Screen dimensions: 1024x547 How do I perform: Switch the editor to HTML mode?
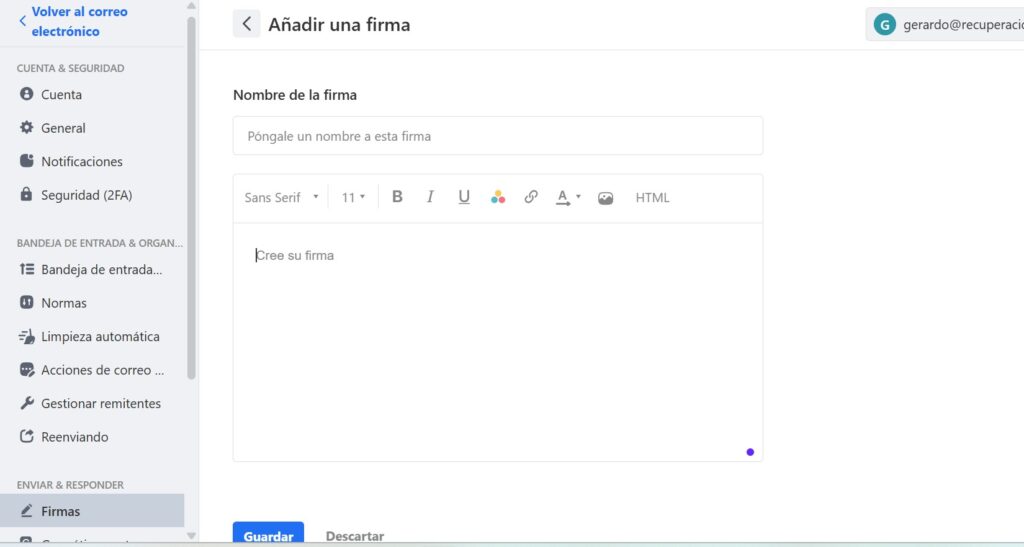tap(652, 198)
